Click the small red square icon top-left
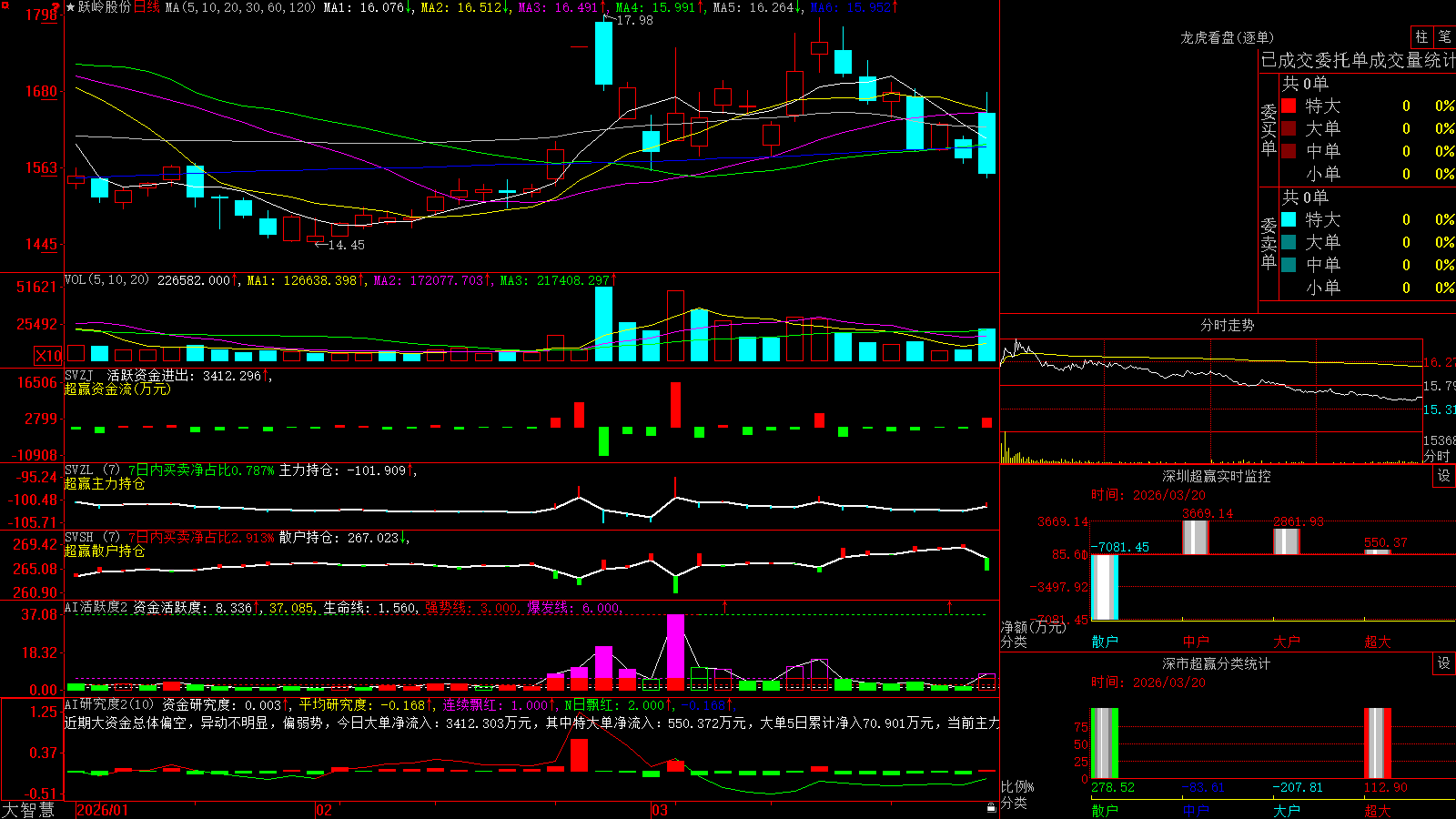Viewport: 1456px width, 819px height. click(4, 4)
